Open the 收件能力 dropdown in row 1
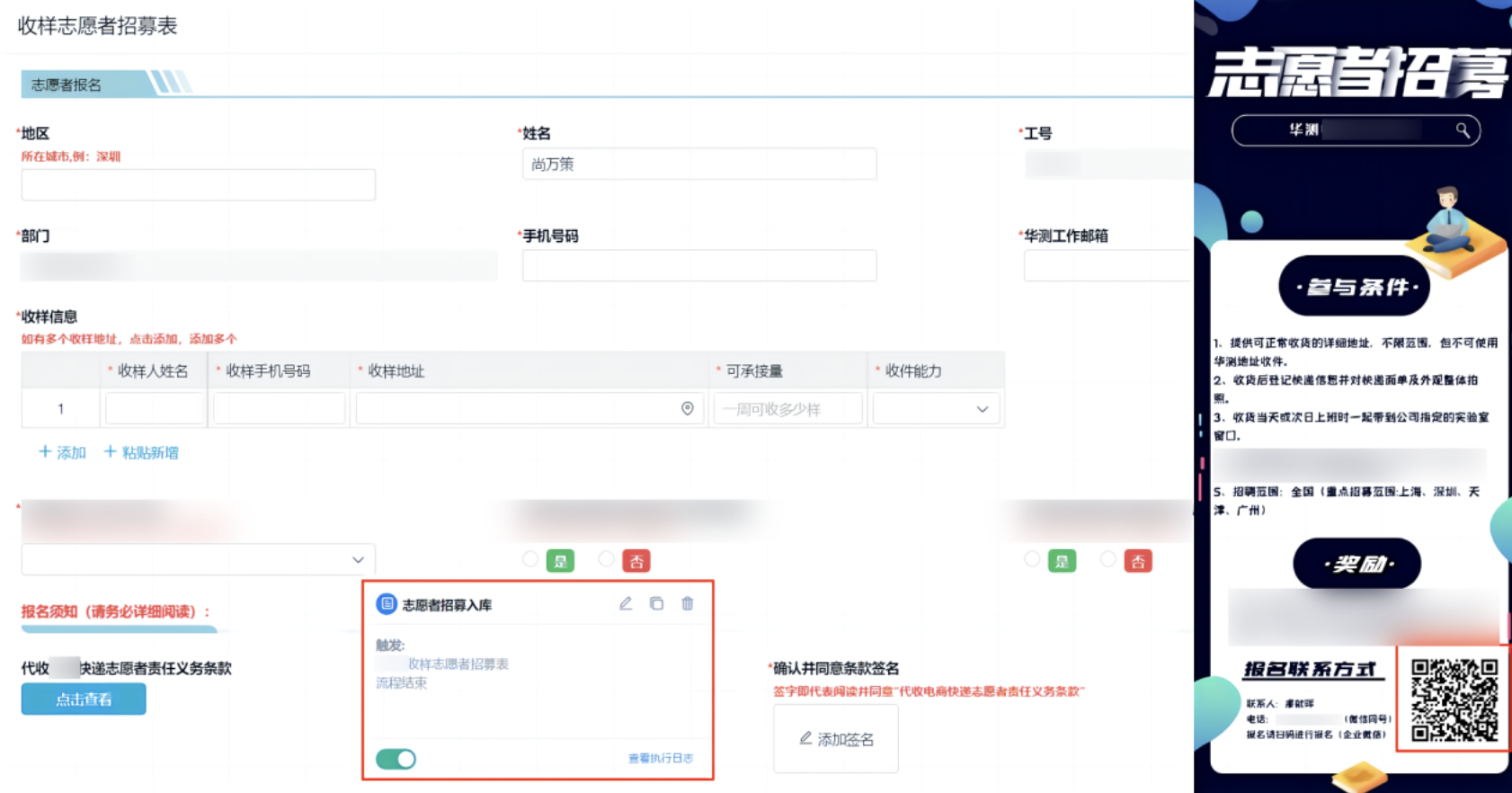1512x793 pixels. [936, 409]
